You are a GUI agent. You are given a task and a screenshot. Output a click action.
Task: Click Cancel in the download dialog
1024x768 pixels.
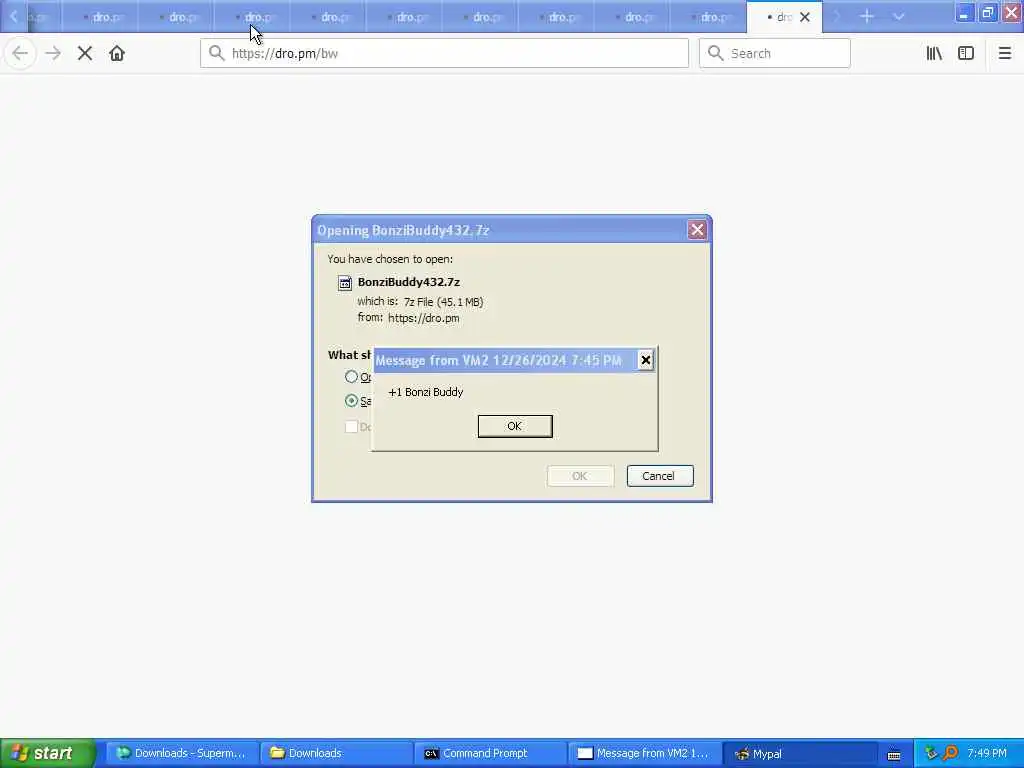660,476
